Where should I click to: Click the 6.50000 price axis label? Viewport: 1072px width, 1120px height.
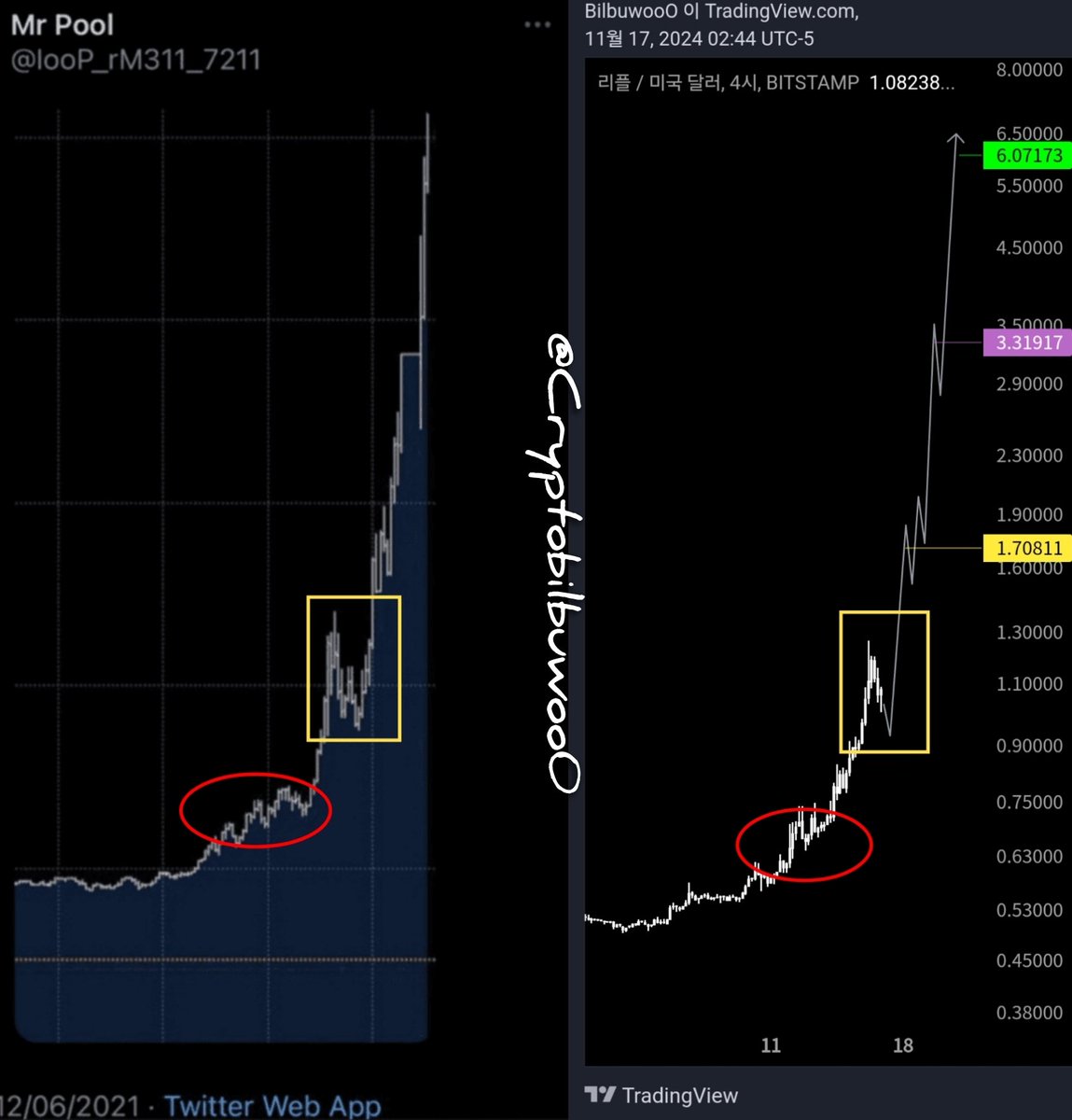1029,133
